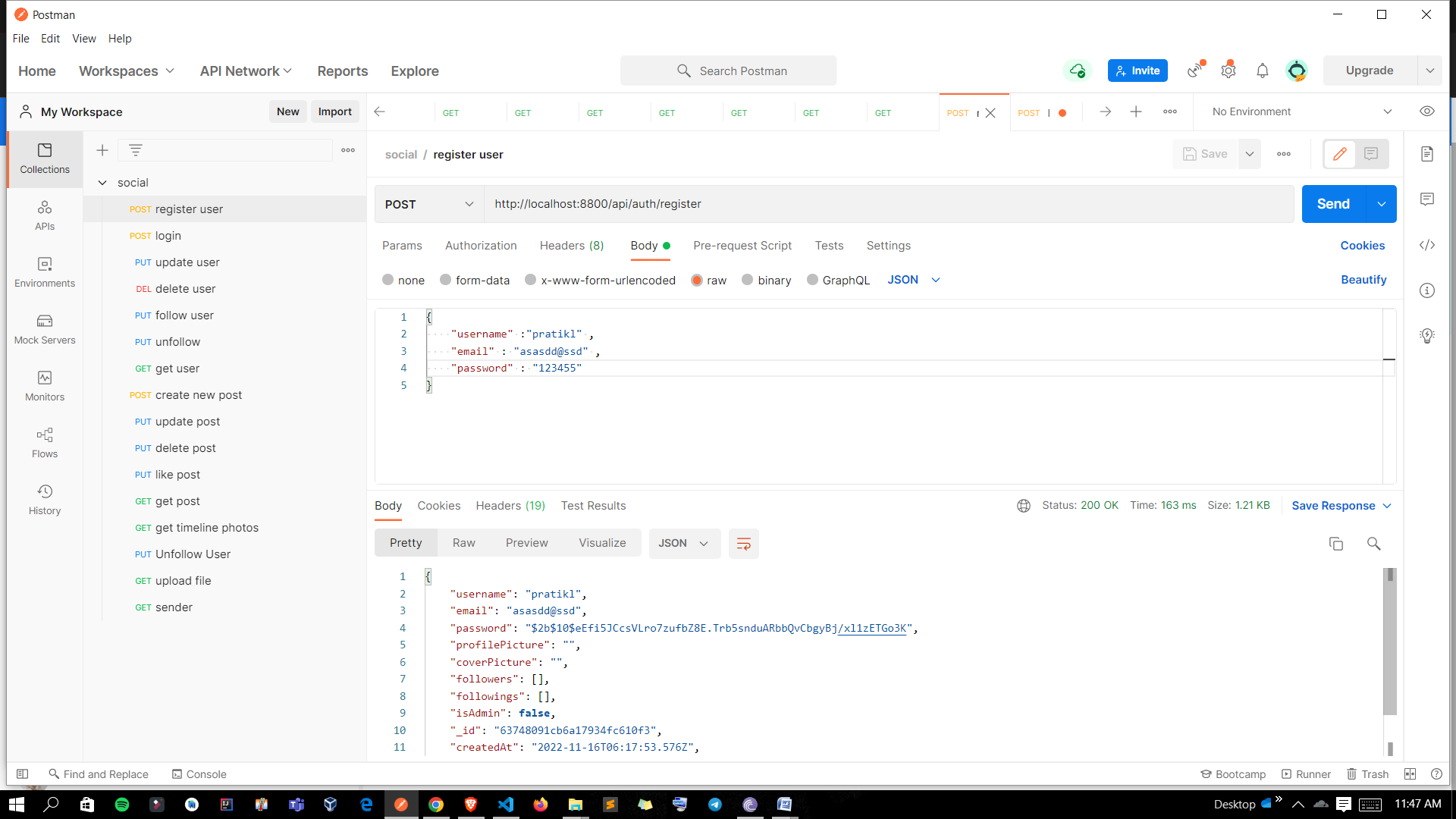Viewport: 1456px width, 819px height.
Task: Open the JSON body format dropdown
Action: point(913,280)
